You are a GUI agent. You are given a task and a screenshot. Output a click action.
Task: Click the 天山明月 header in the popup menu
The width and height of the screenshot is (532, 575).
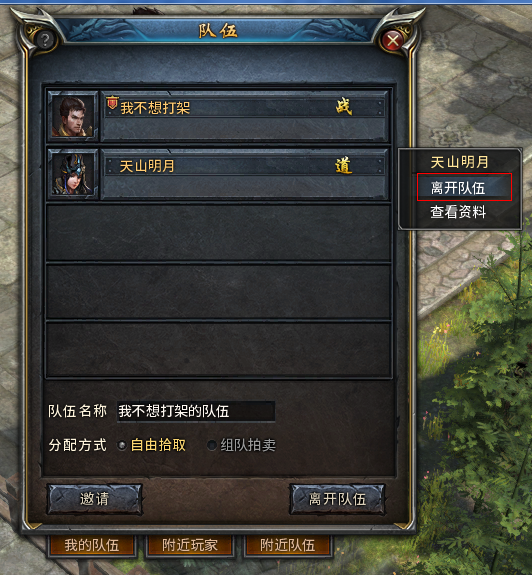459,162
